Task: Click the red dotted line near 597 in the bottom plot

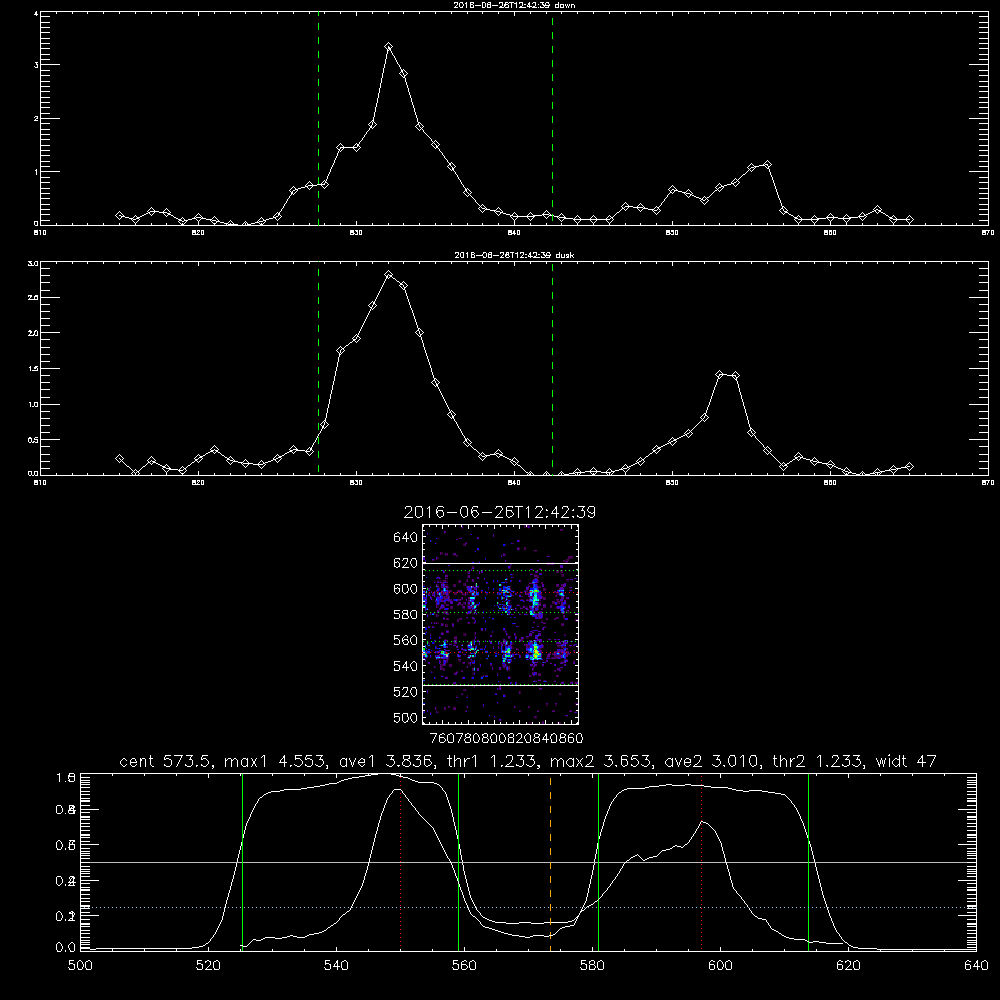Action: [x=702, y=862]
